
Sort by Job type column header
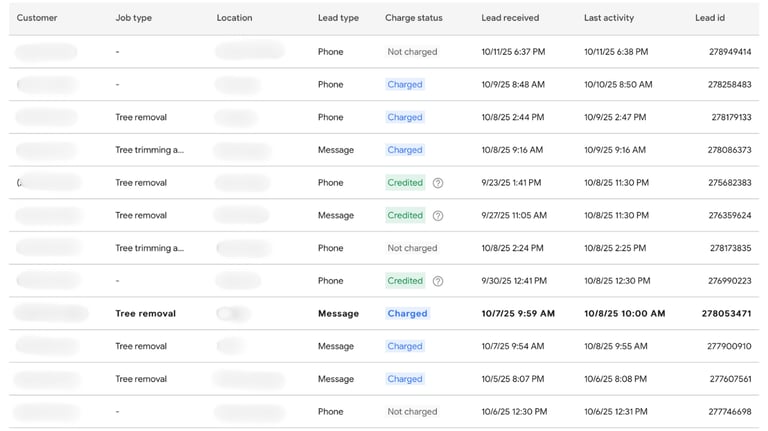click(x=134, y=18)
